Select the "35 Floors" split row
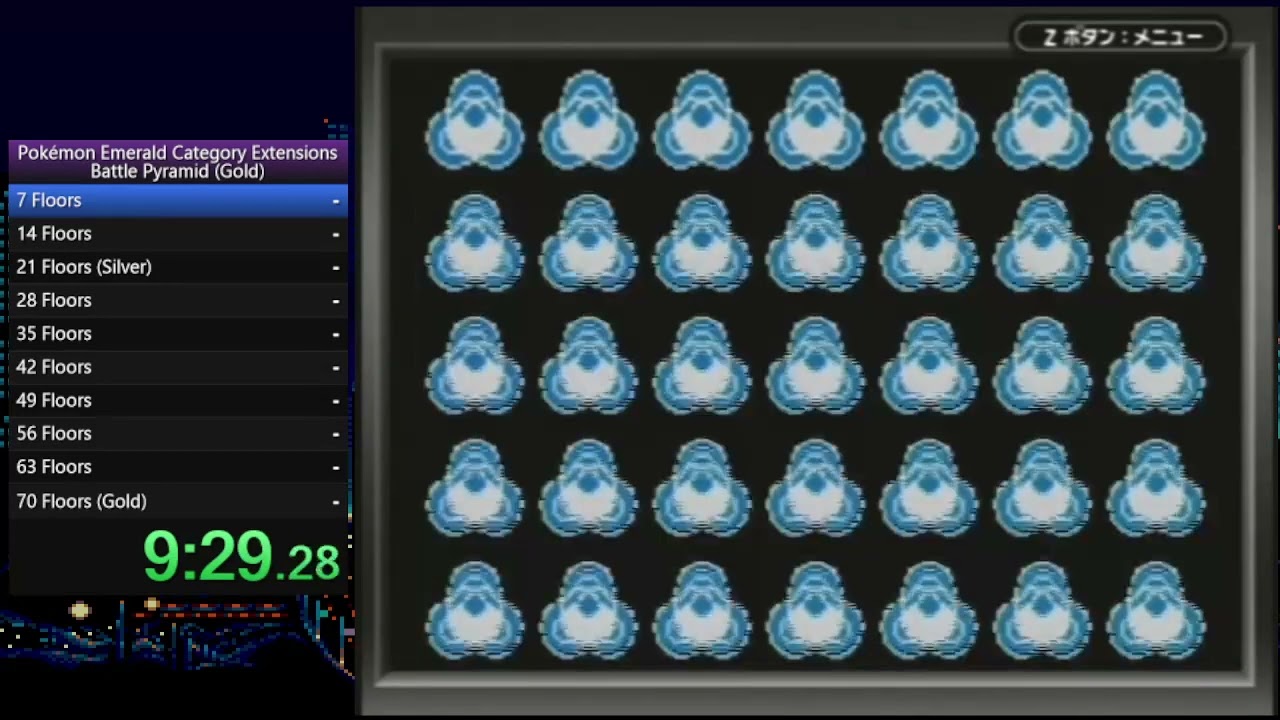Image resolution: width=1280 pixels, height=720 pixels. coord(178,334)
